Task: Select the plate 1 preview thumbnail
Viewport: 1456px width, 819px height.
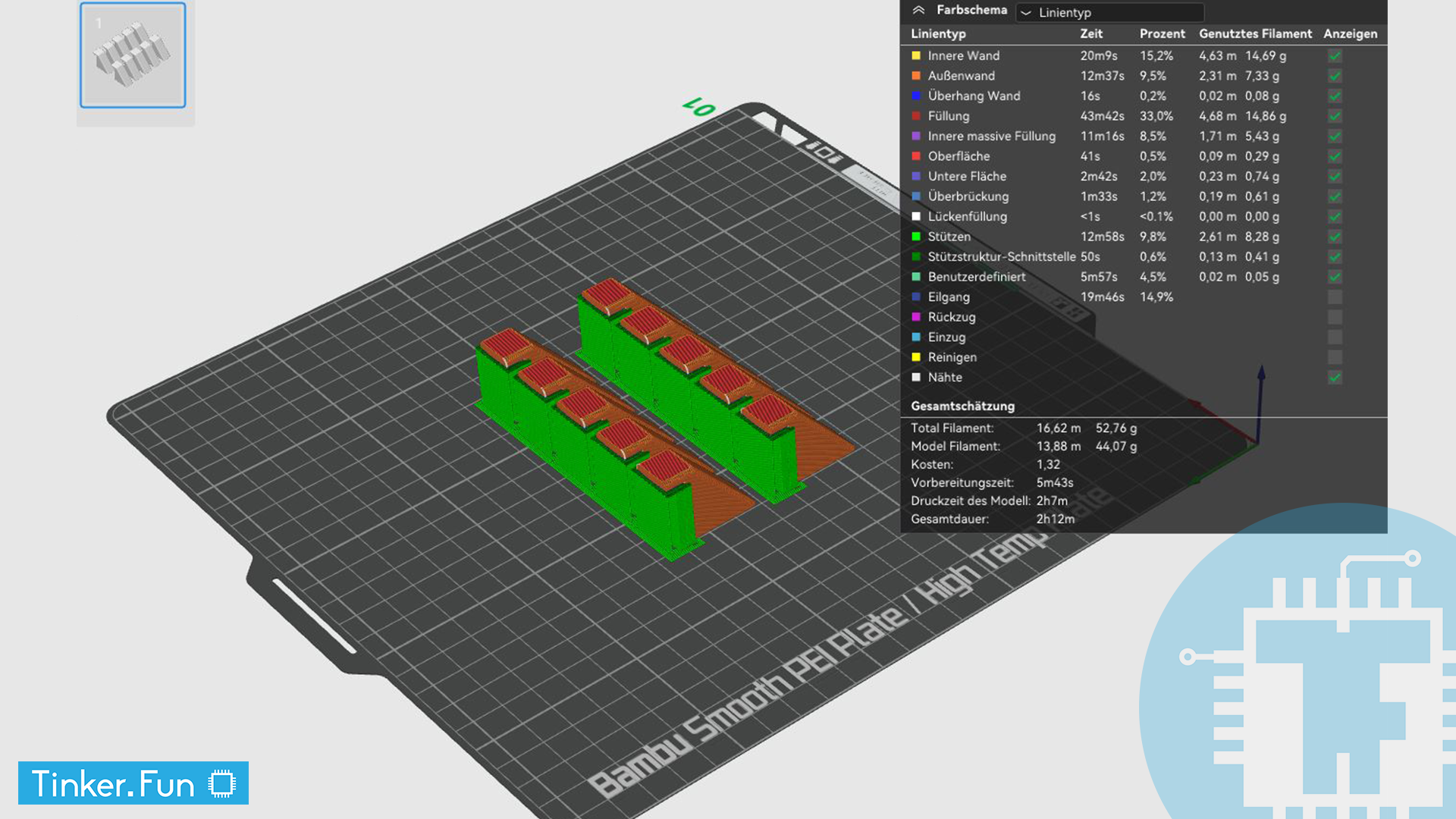Action: click(133, 55)
